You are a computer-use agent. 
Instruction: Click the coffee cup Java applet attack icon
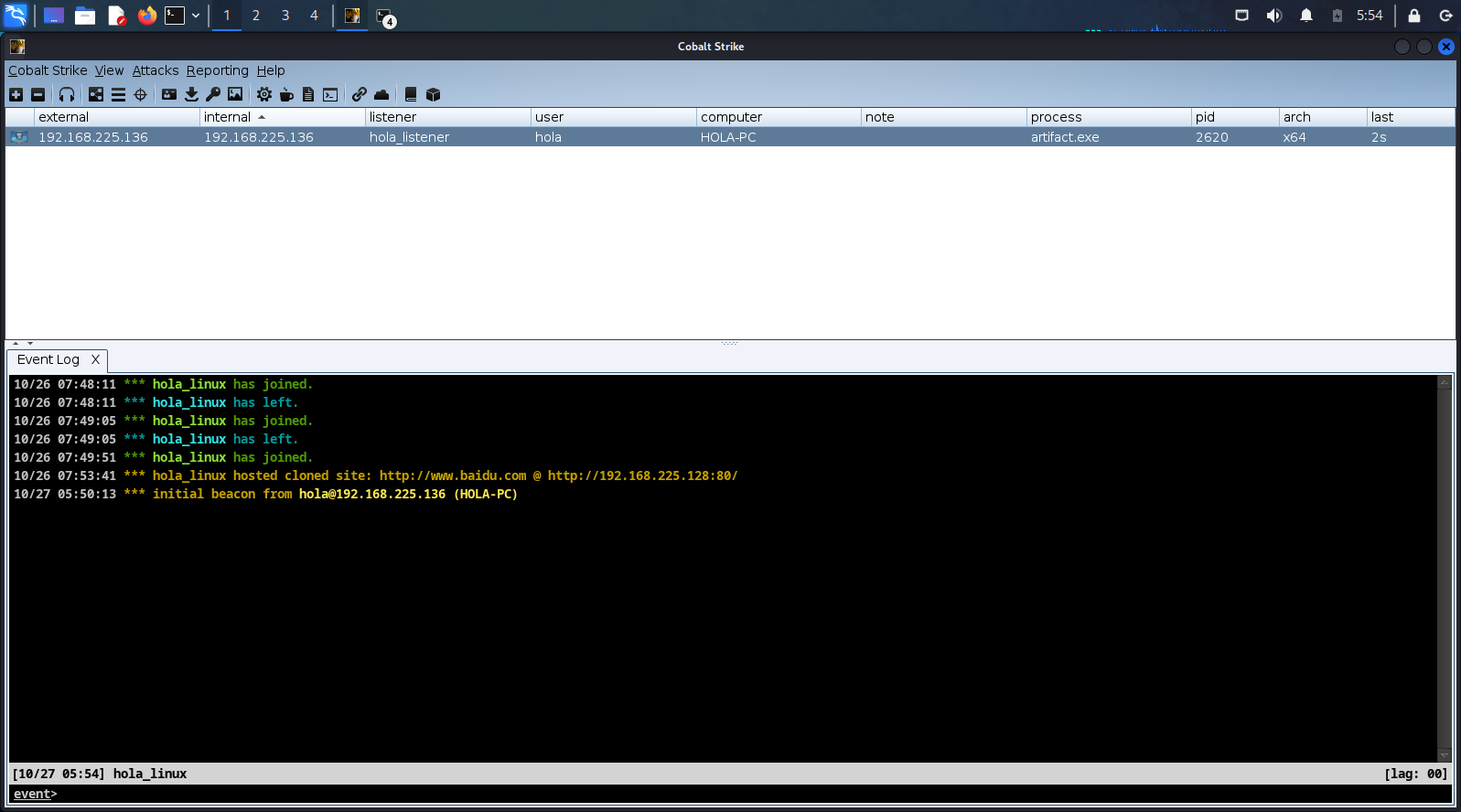[286, 94]
